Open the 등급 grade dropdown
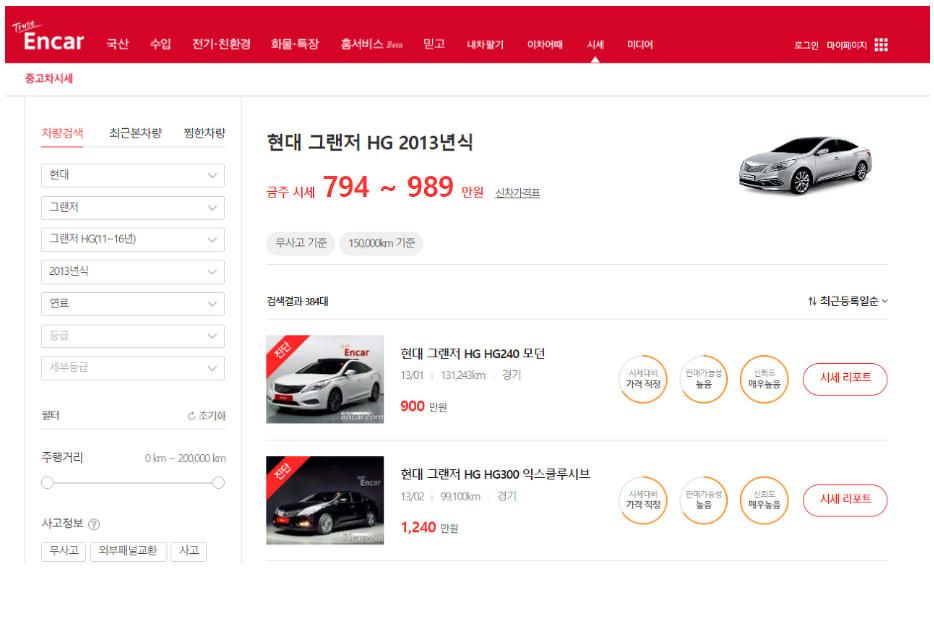The width and height of the screenshot is (934, 618). tap(133, 336)
